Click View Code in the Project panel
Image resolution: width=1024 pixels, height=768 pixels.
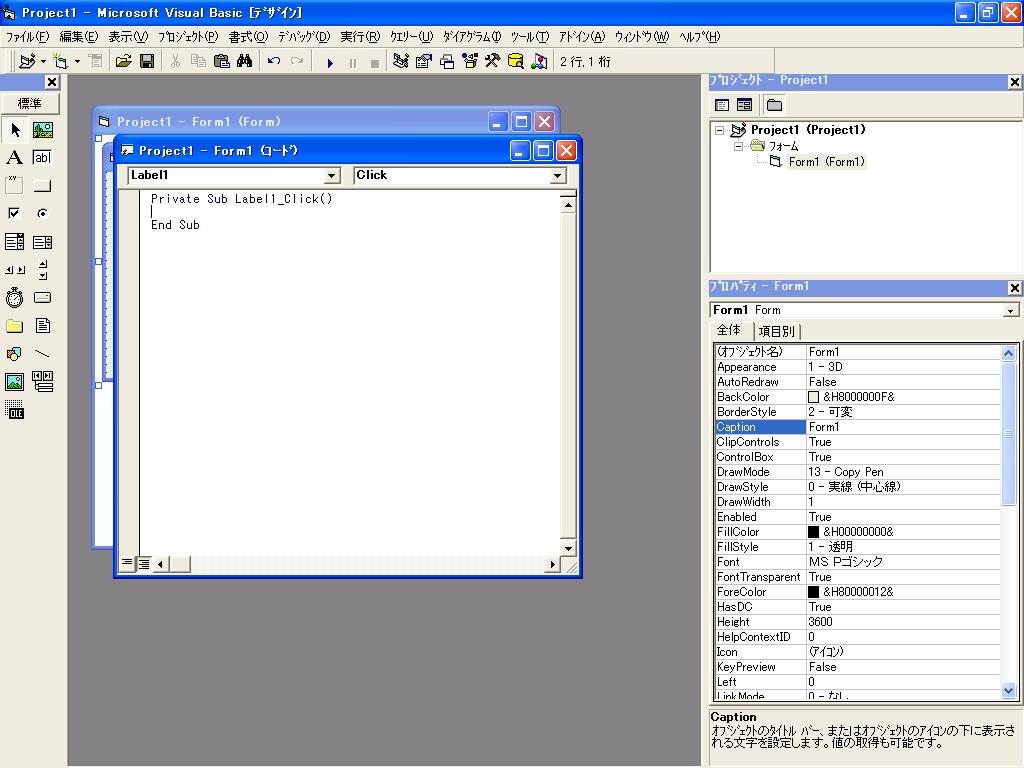[722, 104]
